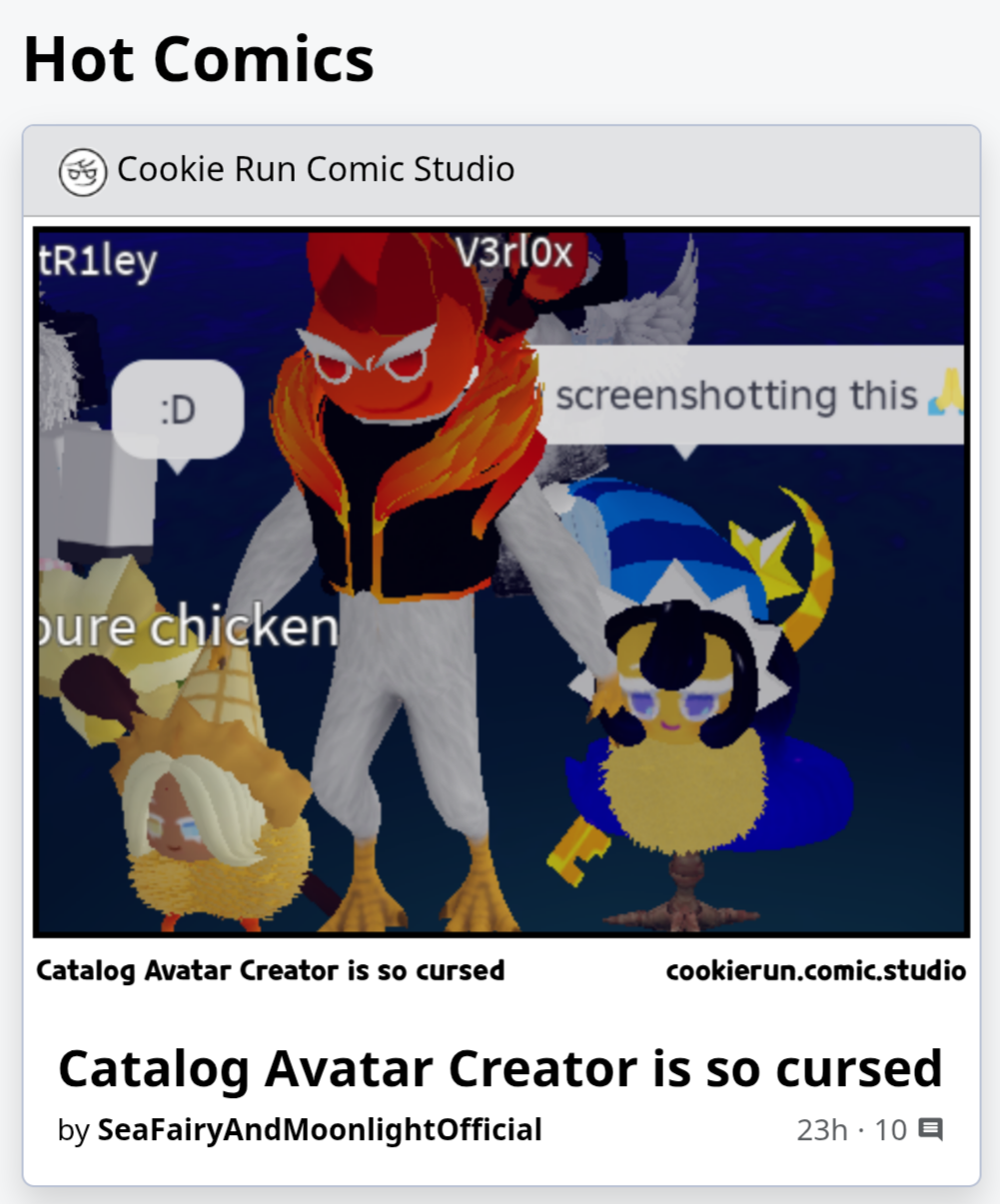The width and height of the screenshot is (1000, 1204).
Task: Click the ':D' chat bubble in comic
Action: (x=178, y=411)
